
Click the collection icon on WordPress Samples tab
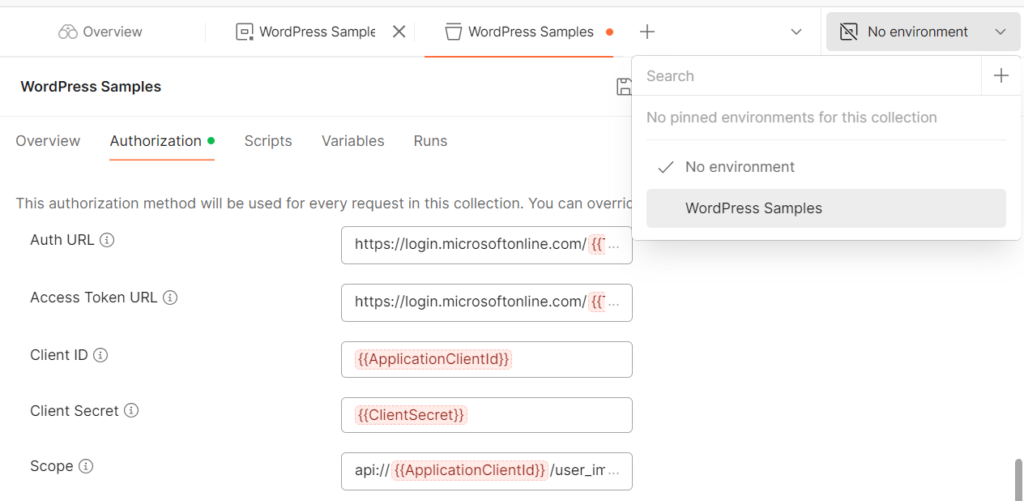[x=453, y=31]
